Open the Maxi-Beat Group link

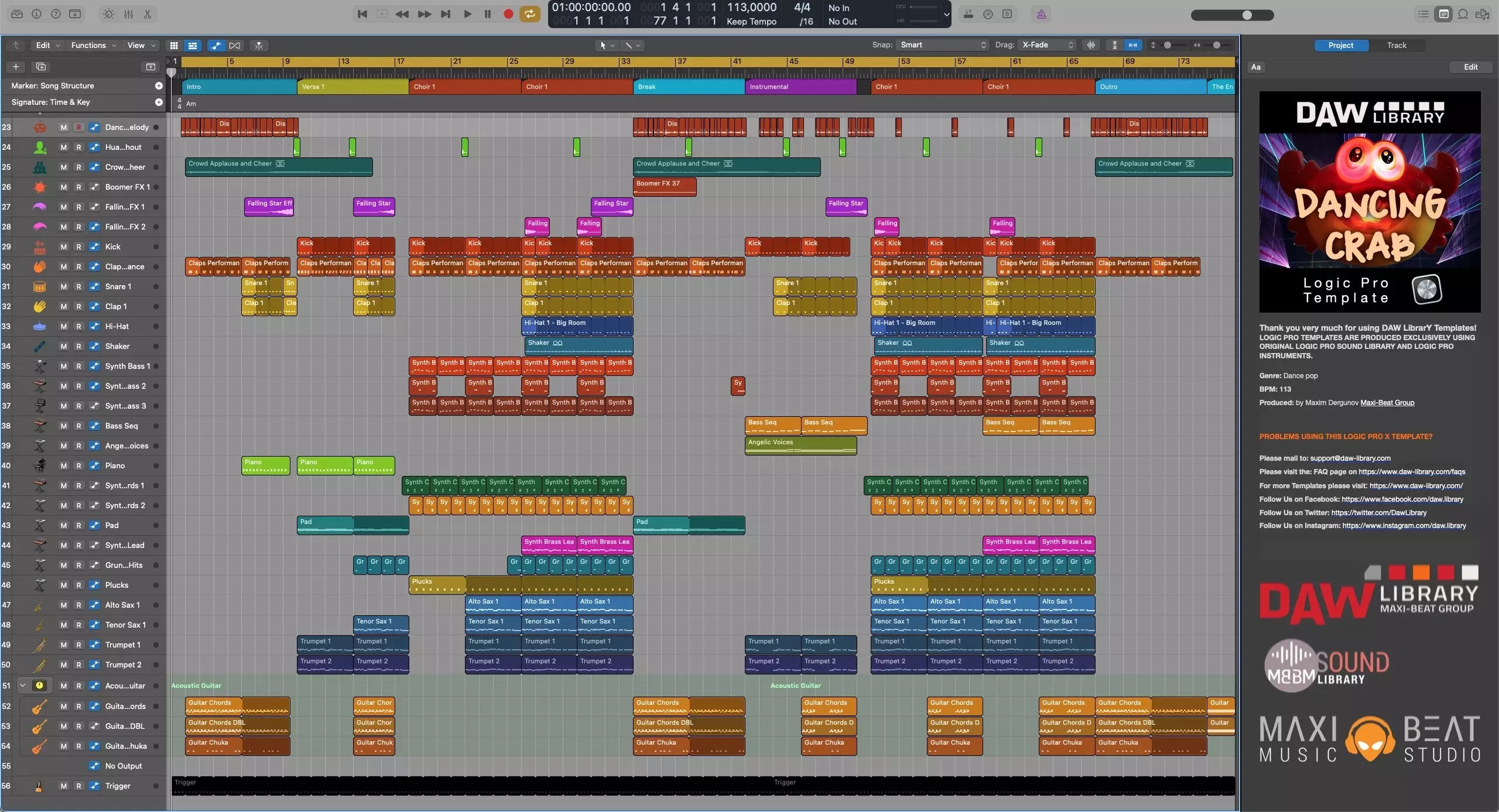pyautogui.click(x=1387, y=403)
